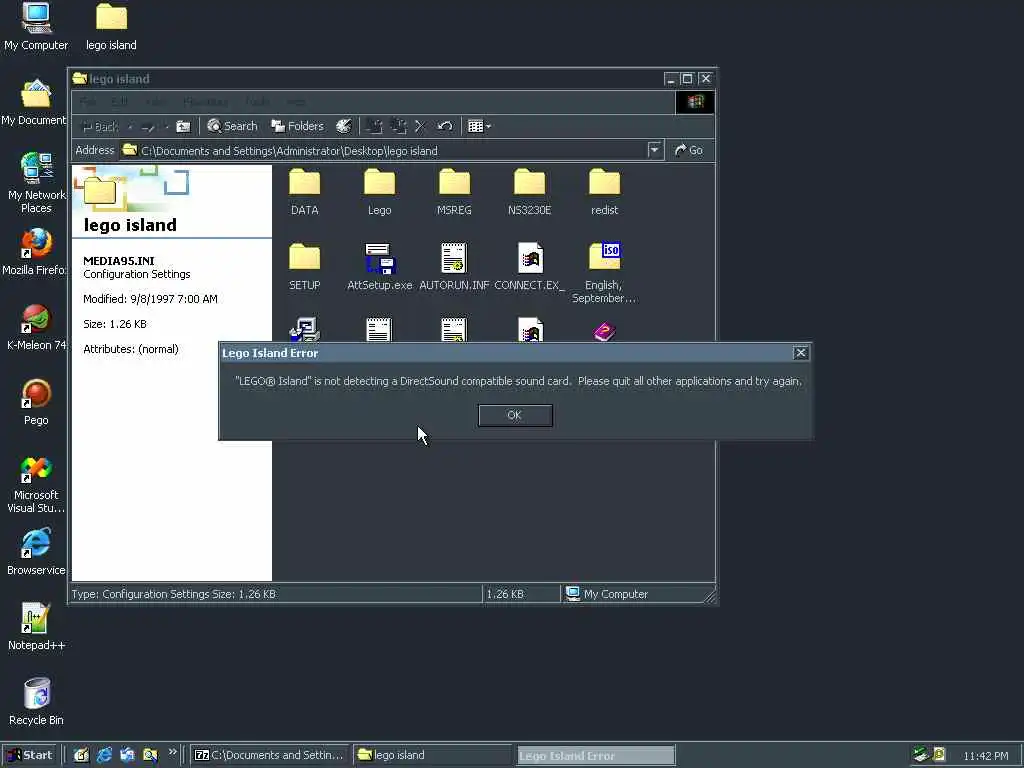Click the Undo toolbar icon
The width and height of the screenshot is (1024, 768).
click(445, 126)
